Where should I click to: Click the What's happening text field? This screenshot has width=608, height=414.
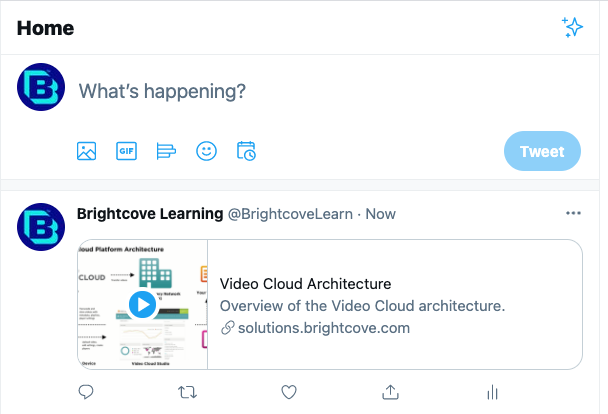click(300, 91)
